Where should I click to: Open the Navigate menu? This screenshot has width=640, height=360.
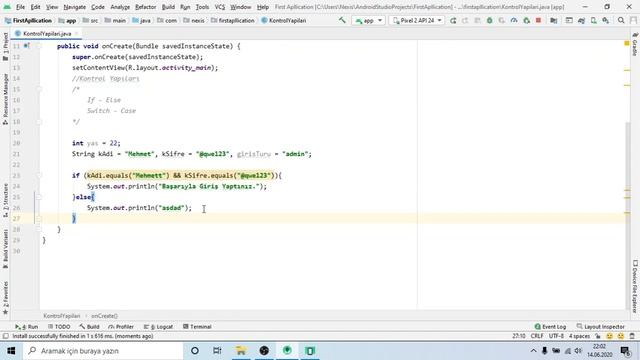(75, 7)
